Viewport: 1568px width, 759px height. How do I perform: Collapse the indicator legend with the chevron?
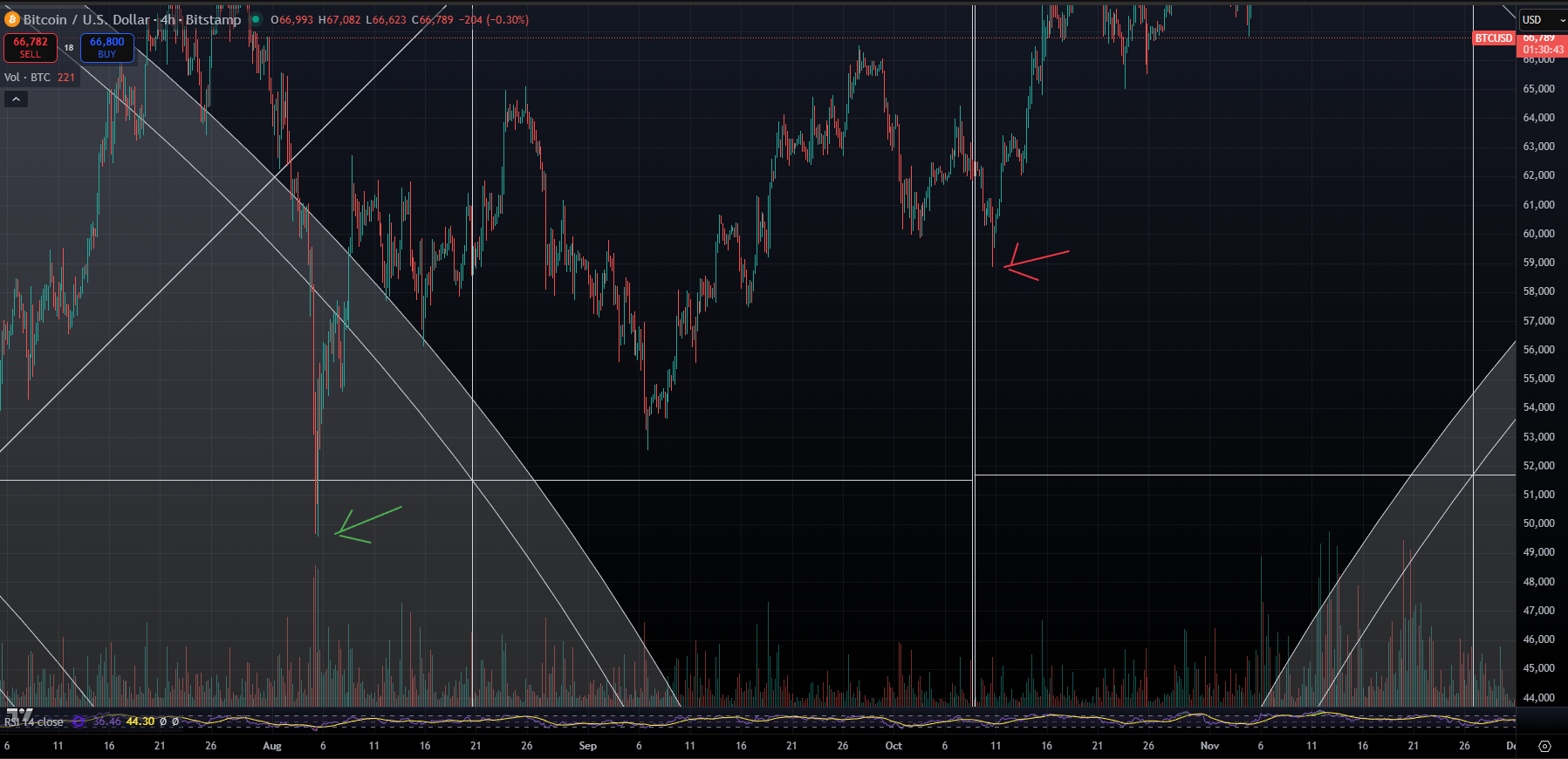[x=16, y=99]
